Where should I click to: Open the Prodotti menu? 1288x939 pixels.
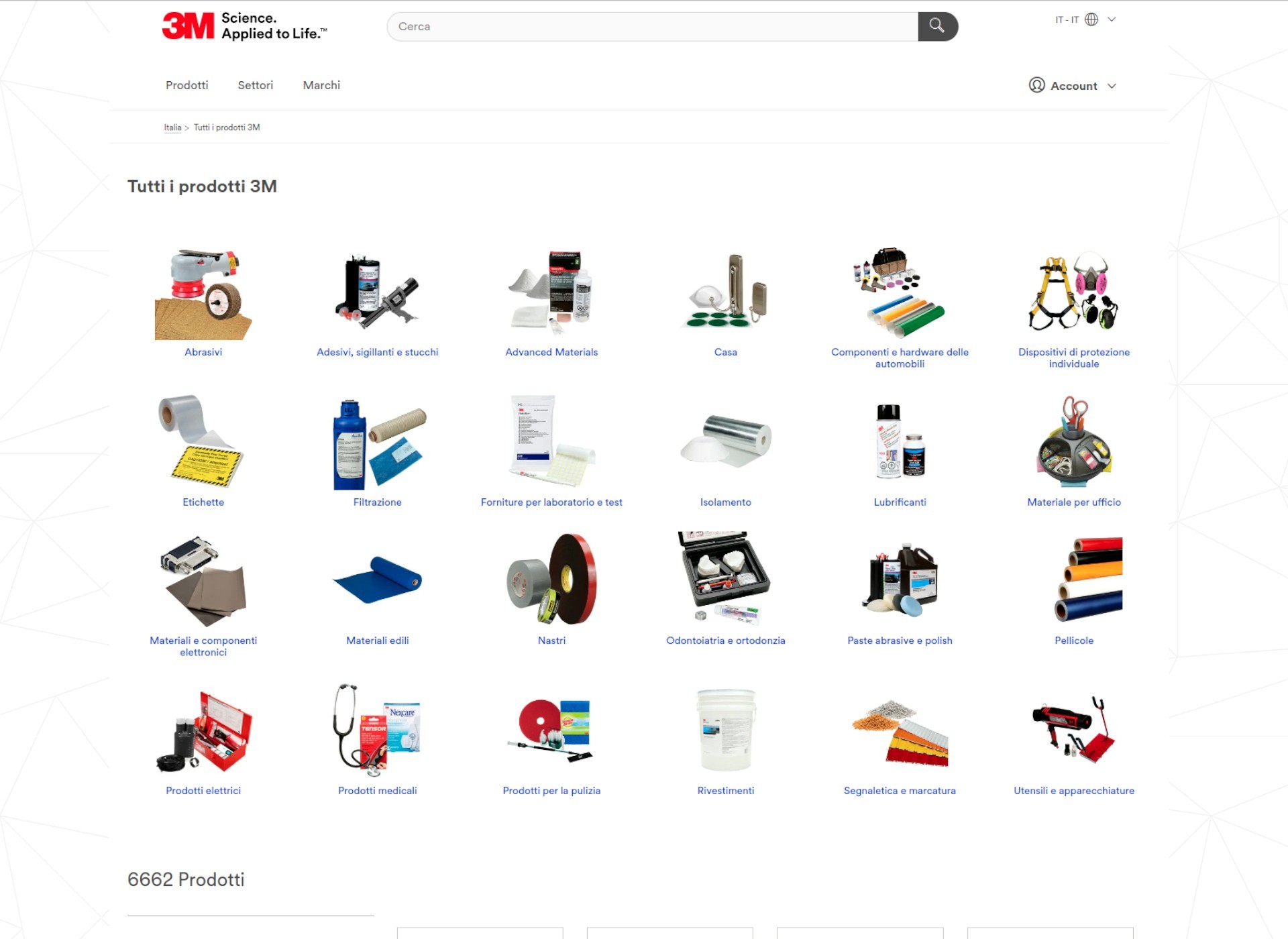click(187, 85)
